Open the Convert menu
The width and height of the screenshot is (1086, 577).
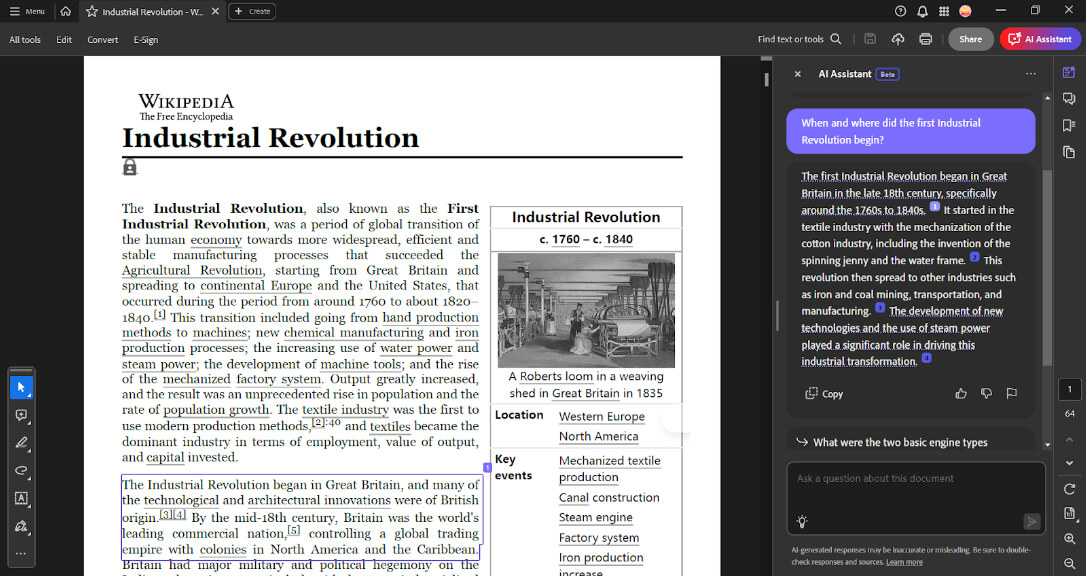click(103, 39)
